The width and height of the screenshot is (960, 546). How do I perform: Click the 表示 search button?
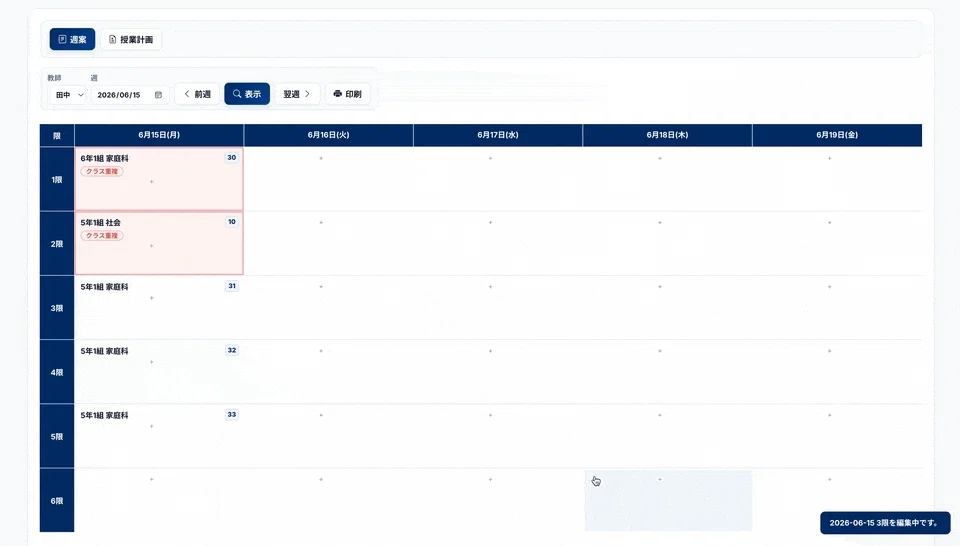(247, 94)
